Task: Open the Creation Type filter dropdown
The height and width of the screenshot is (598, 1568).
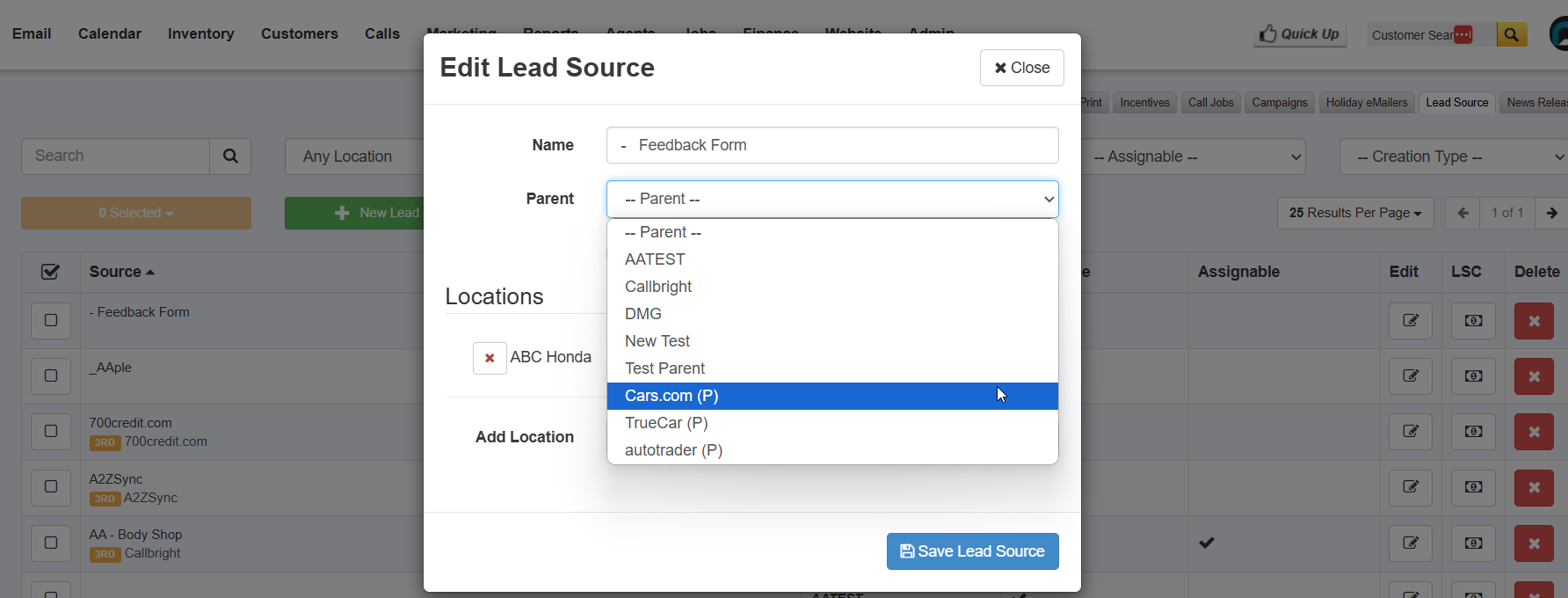Action: tap(1454, 157)
